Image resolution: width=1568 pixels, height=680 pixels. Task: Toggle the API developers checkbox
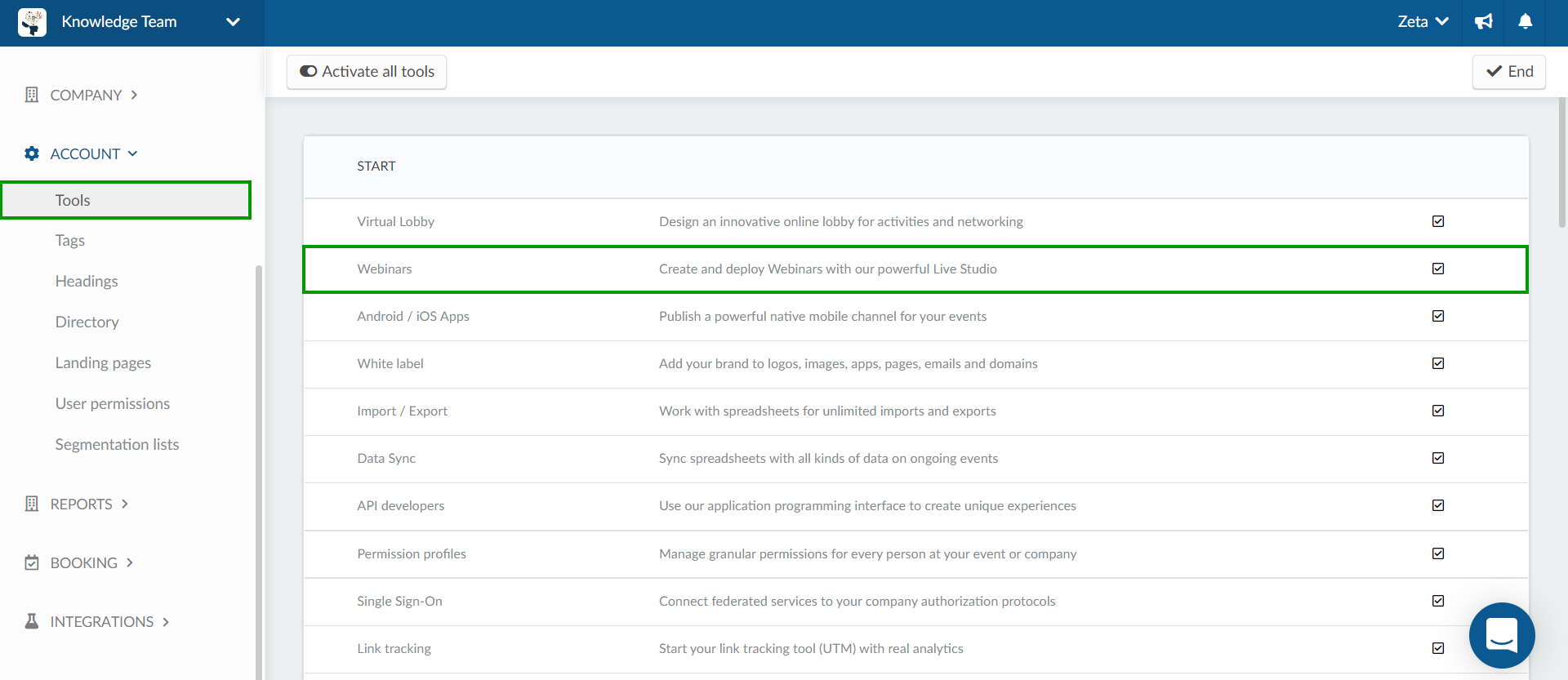(1438, 505)
